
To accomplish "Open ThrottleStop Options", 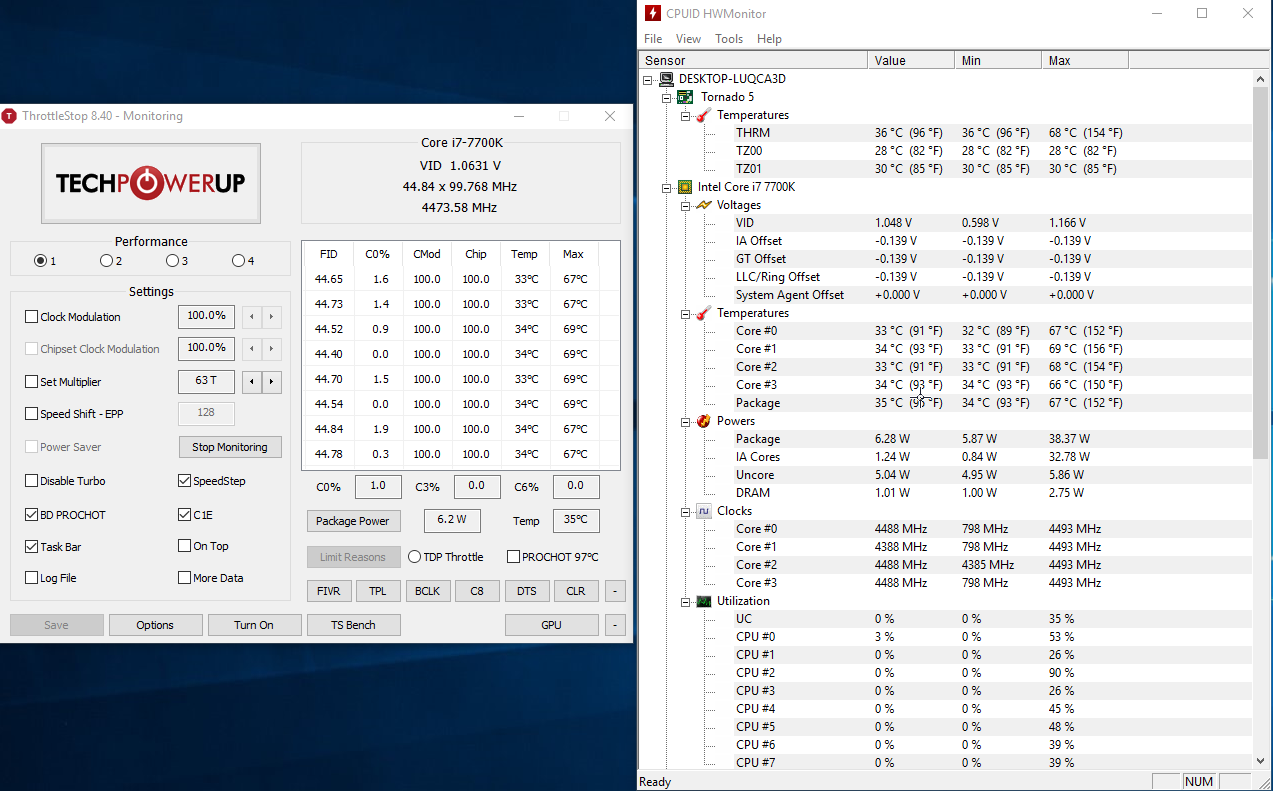I will (155, 625).
